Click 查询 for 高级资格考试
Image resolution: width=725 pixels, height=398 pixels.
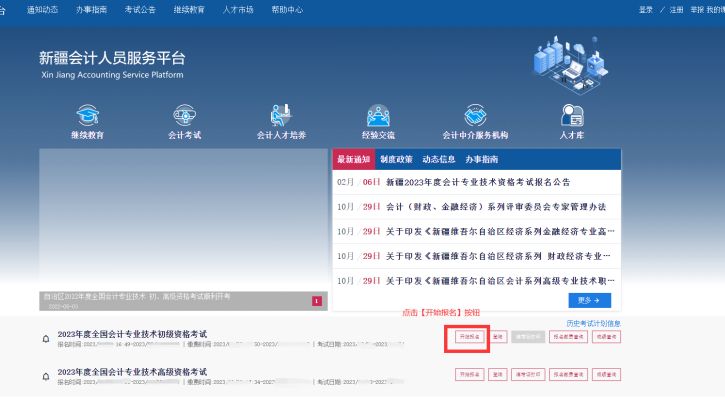[498, 374]
